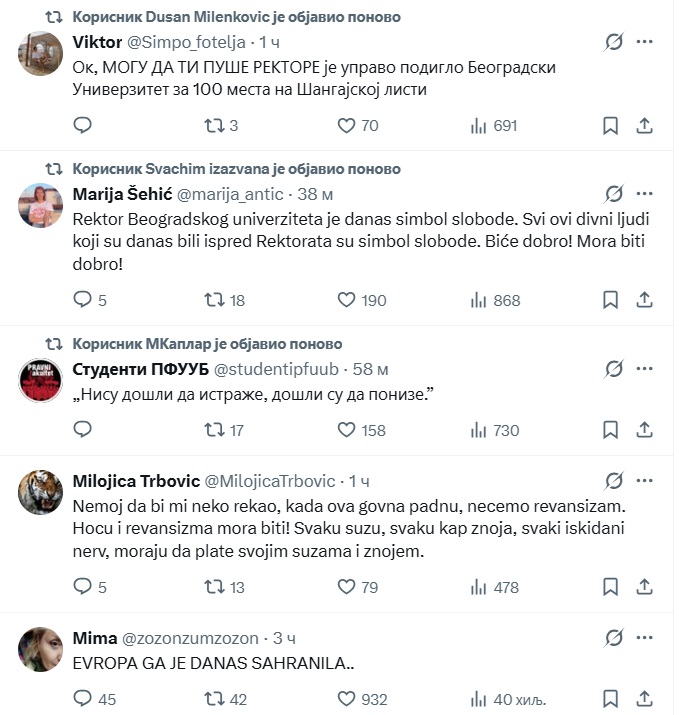Expand more options on Mima's tweet

pos(644,637)
